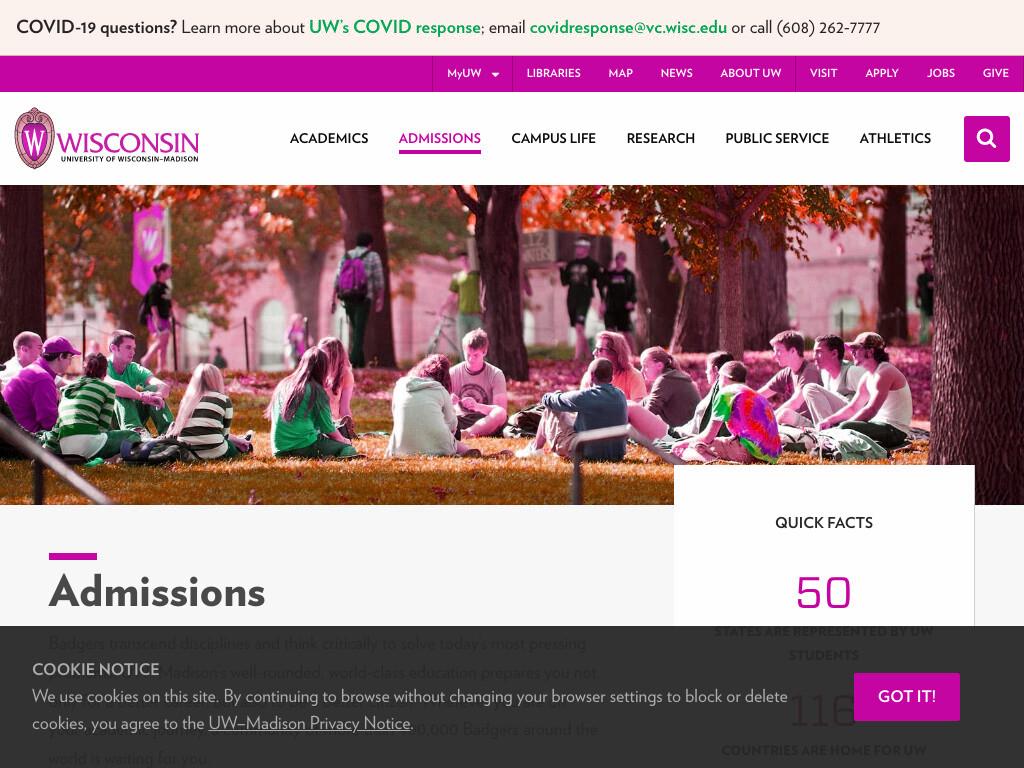Image resolution: width=1024 pixels, height=768 pixels.
Task: Open the UW–Madison Privacy Notice link
Action: 310,724
